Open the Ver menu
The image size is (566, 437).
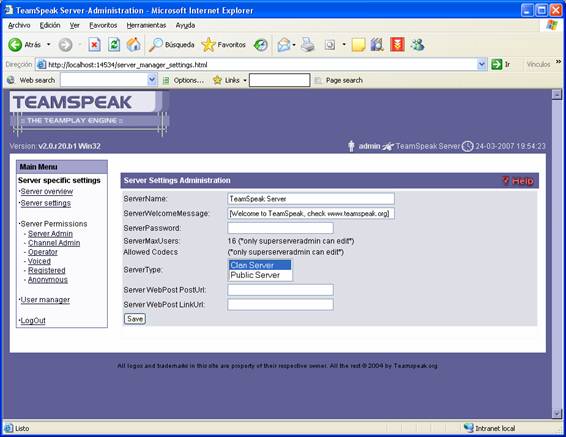click(x=75, y=25)
